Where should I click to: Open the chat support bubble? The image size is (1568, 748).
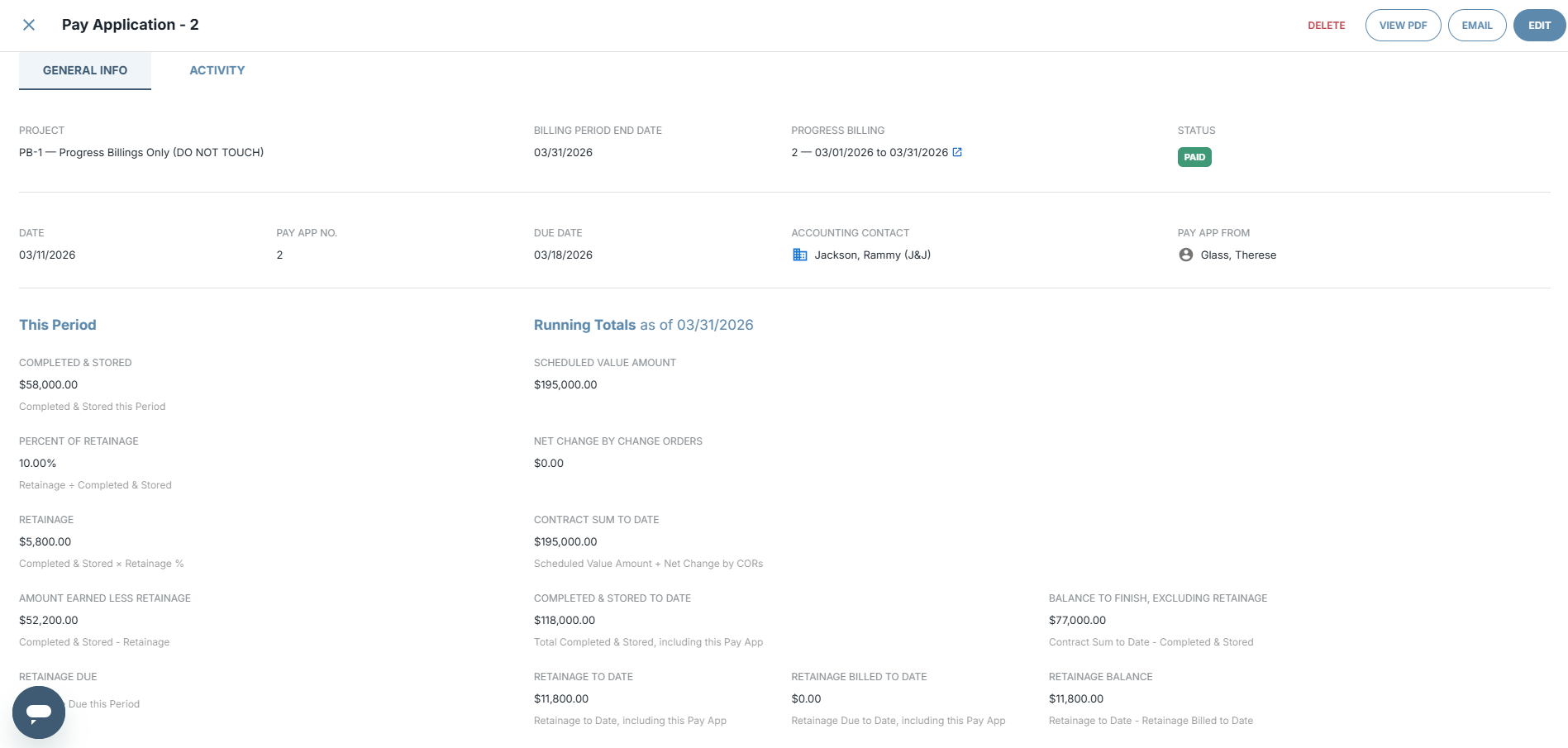[x=39, y=712]
